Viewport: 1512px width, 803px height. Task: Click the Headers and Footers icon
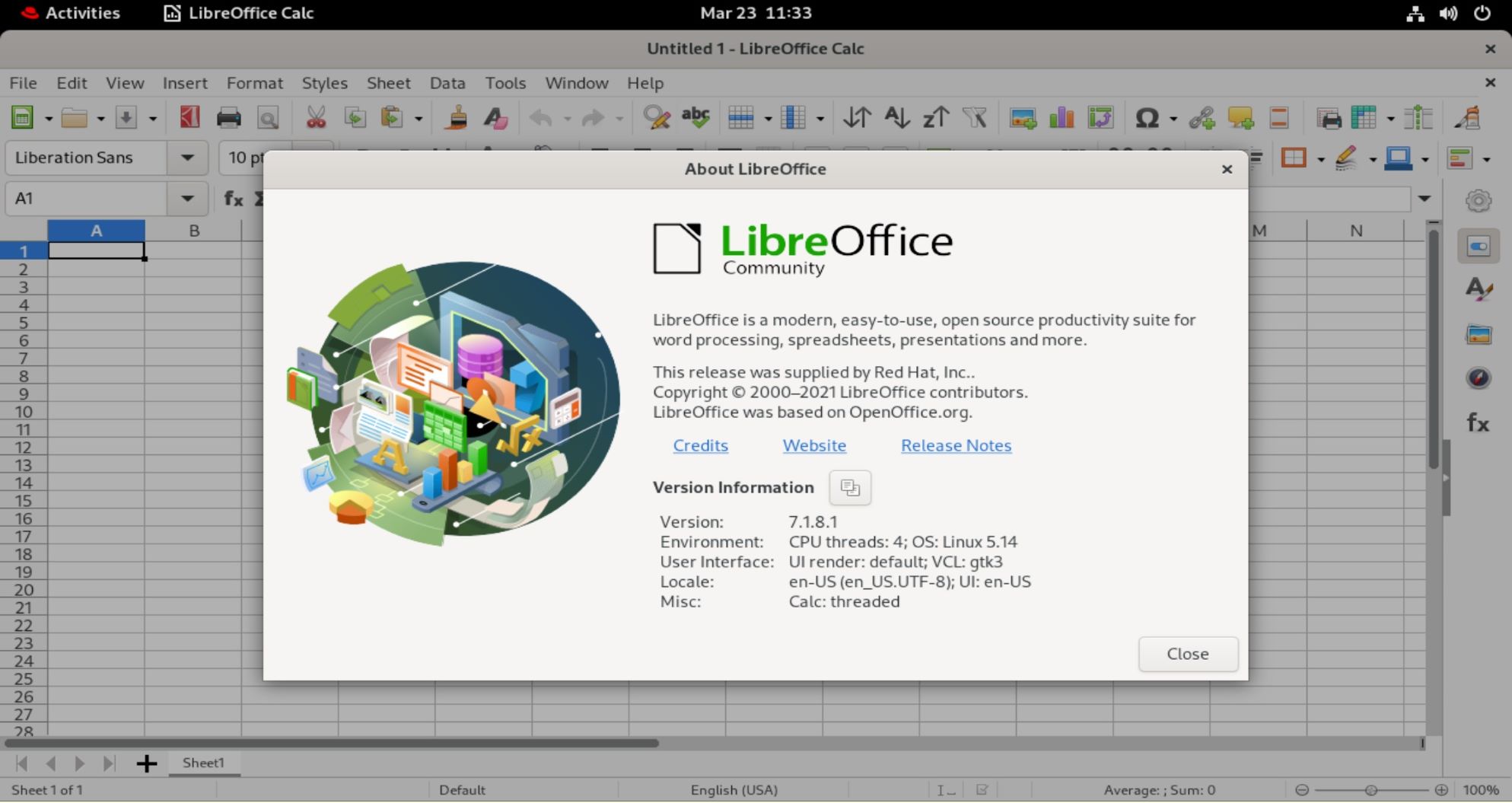(x=1279, y=118)
